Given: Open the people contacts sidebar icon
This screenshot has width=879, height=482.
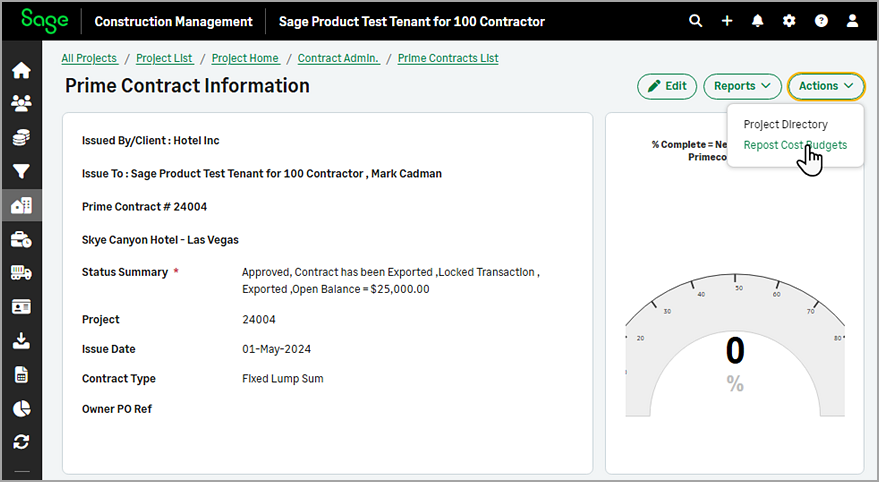Looking at the screenshot, I should [x=21, y=104].
